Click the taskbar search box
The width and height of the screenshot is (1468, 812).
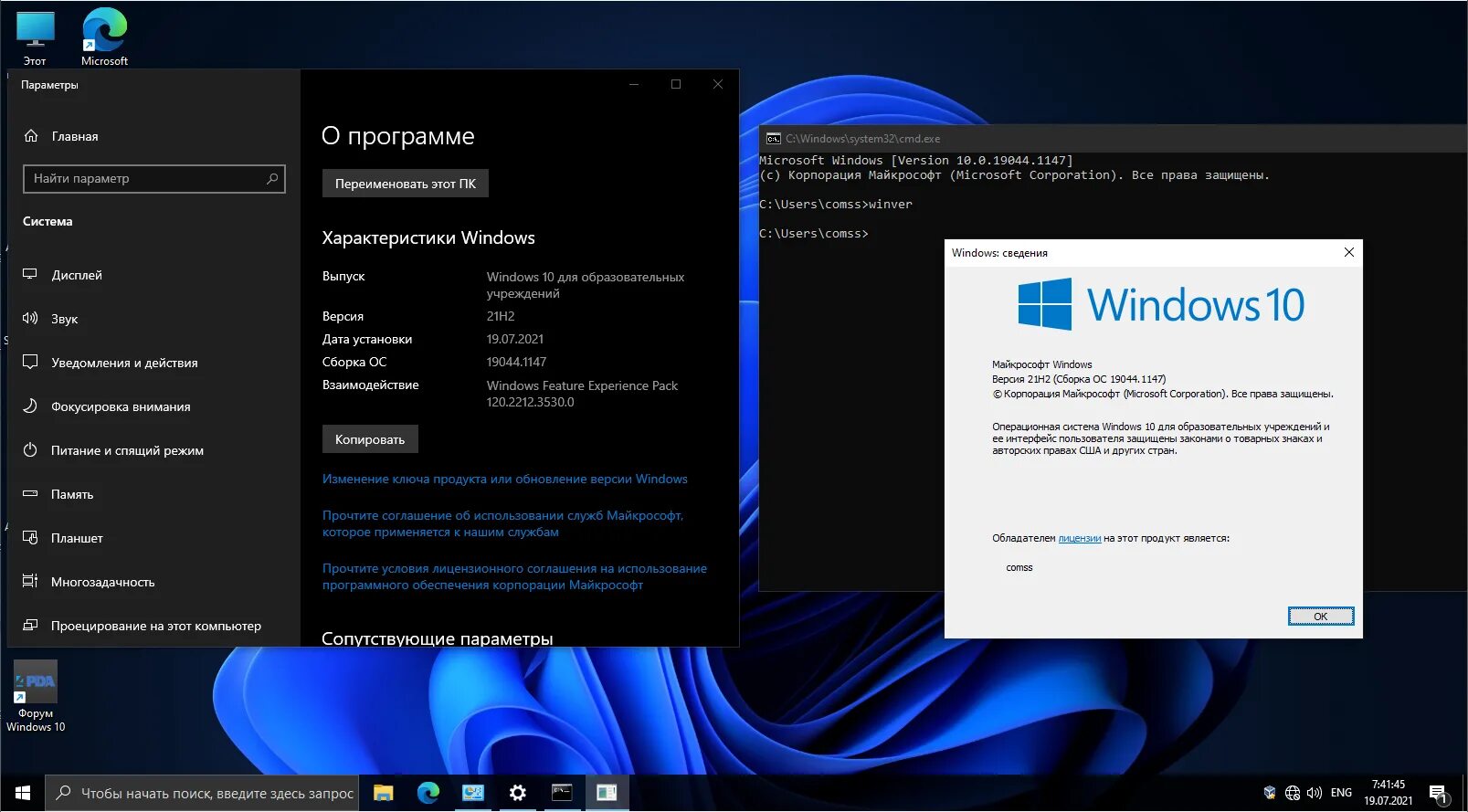coord(202,793)
